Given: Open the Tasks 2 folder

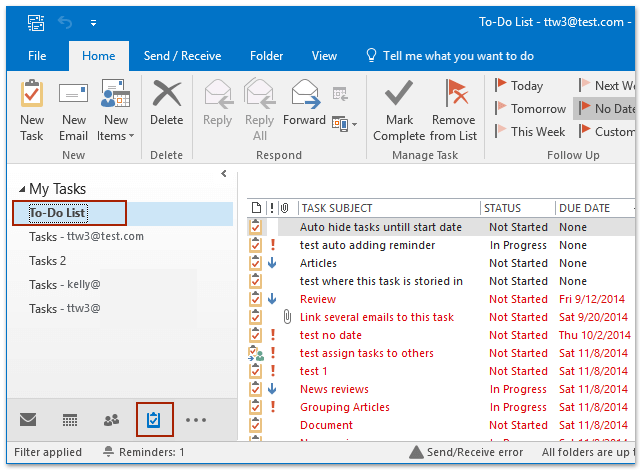Looking at the screenshot, I should (47, 261).
